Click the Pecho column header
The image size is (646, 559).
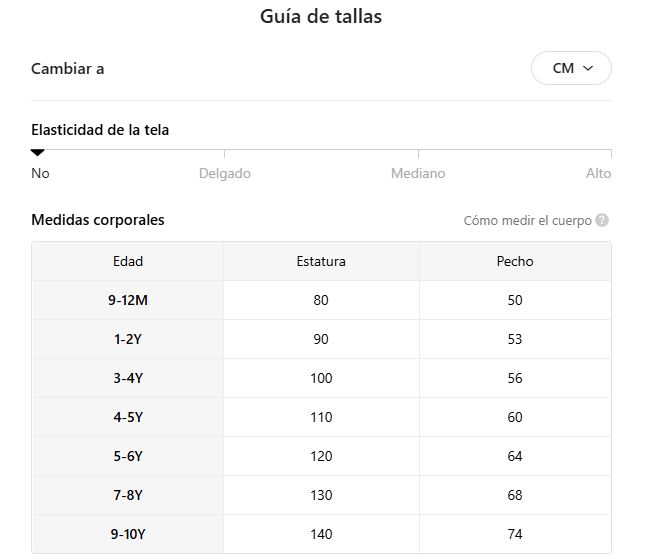515,262
